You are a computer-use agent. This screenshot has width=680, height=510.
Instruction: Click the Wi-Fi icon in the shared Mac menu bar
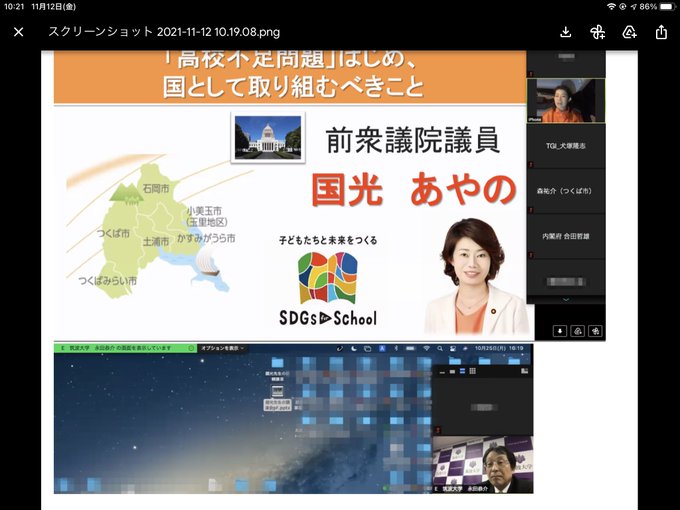point(426,348)
